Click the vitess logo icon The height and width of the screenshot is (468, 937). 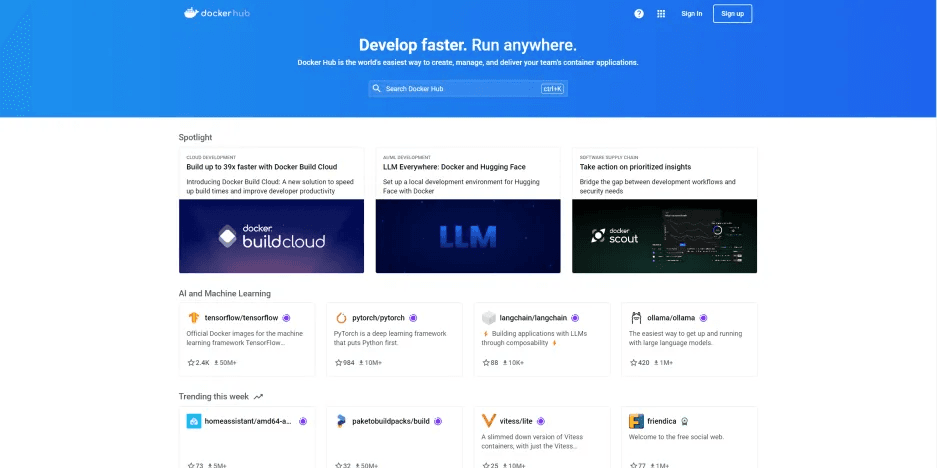pos(489,421)
